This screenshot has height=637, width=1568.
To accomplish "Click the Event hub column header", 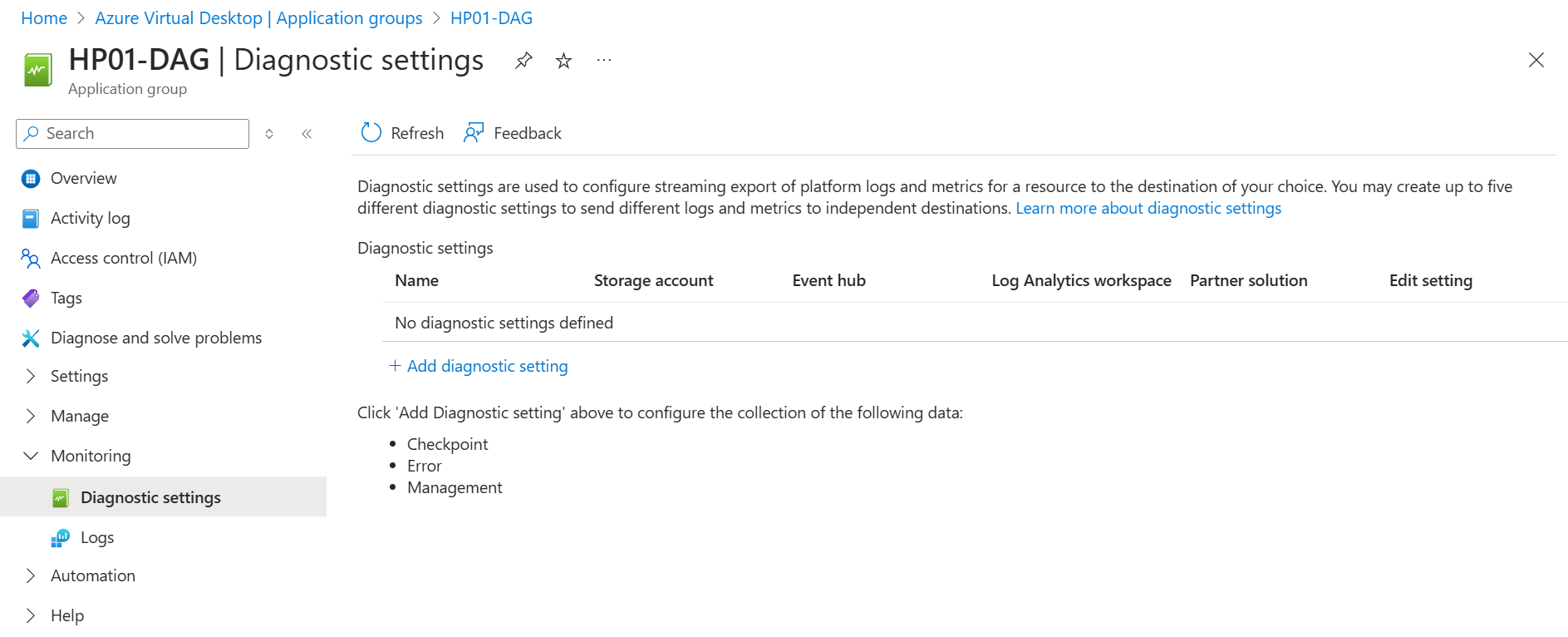I will coord(829,281).
